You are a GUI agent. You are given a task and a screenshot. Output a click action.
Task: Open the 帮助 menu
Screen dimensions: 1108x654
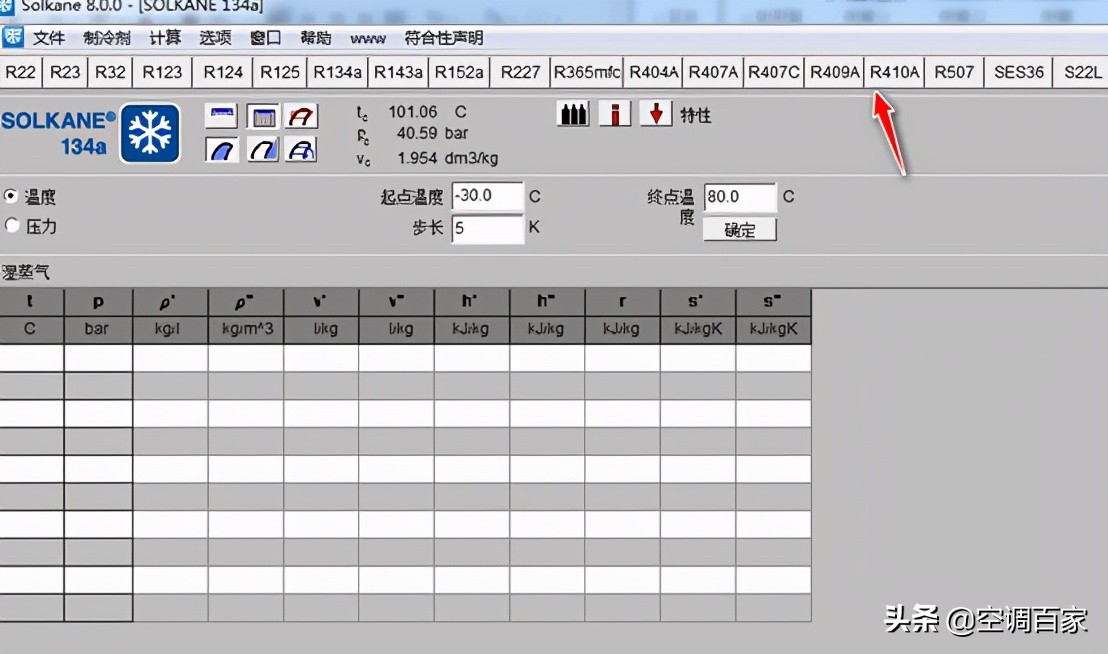[316, 37]
